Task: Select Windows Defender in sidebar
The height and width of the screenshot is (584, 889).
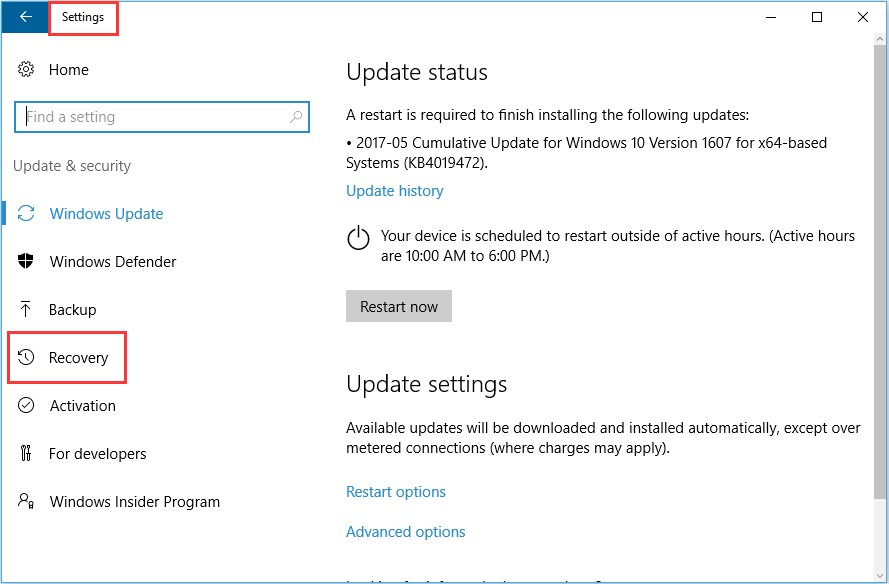Action: (113, 261)
